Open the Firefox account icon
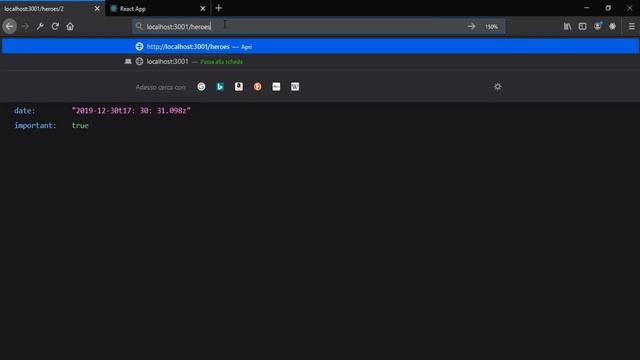Viewport: 640px width, 360px height. [598, 27]
